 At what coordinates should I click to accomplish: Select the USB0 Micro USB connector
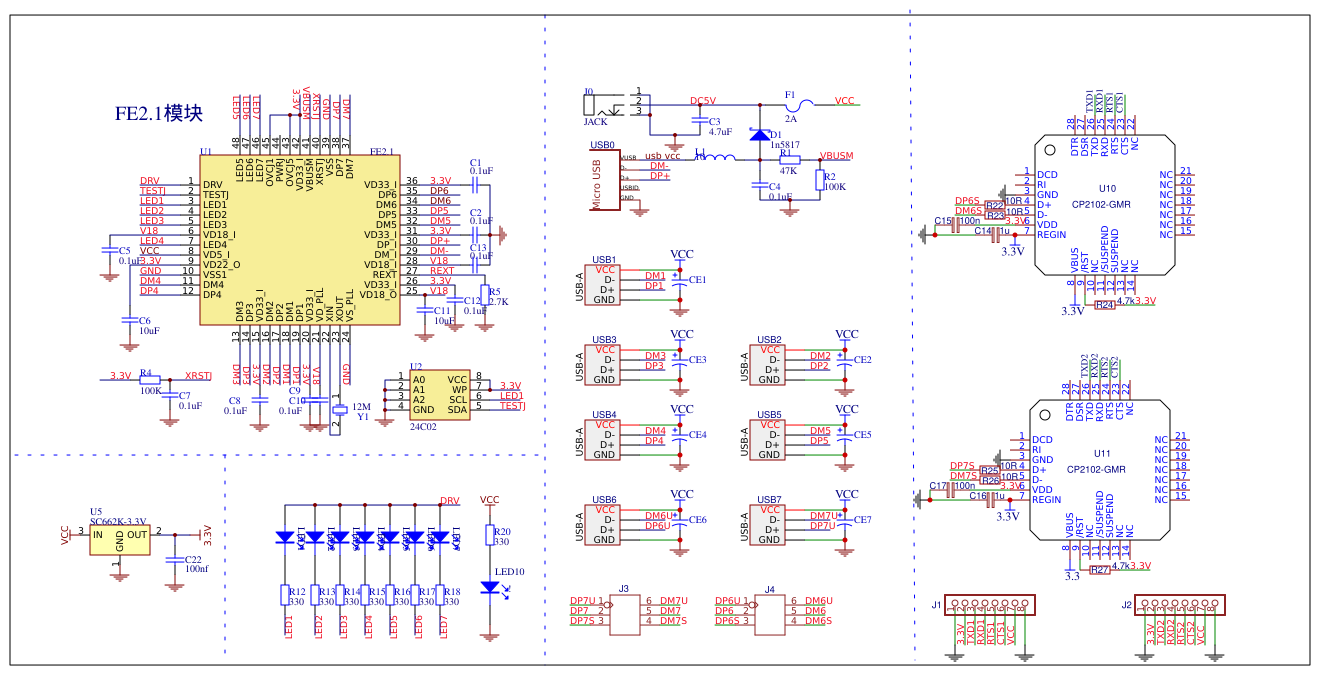click(x=603, y=180)
